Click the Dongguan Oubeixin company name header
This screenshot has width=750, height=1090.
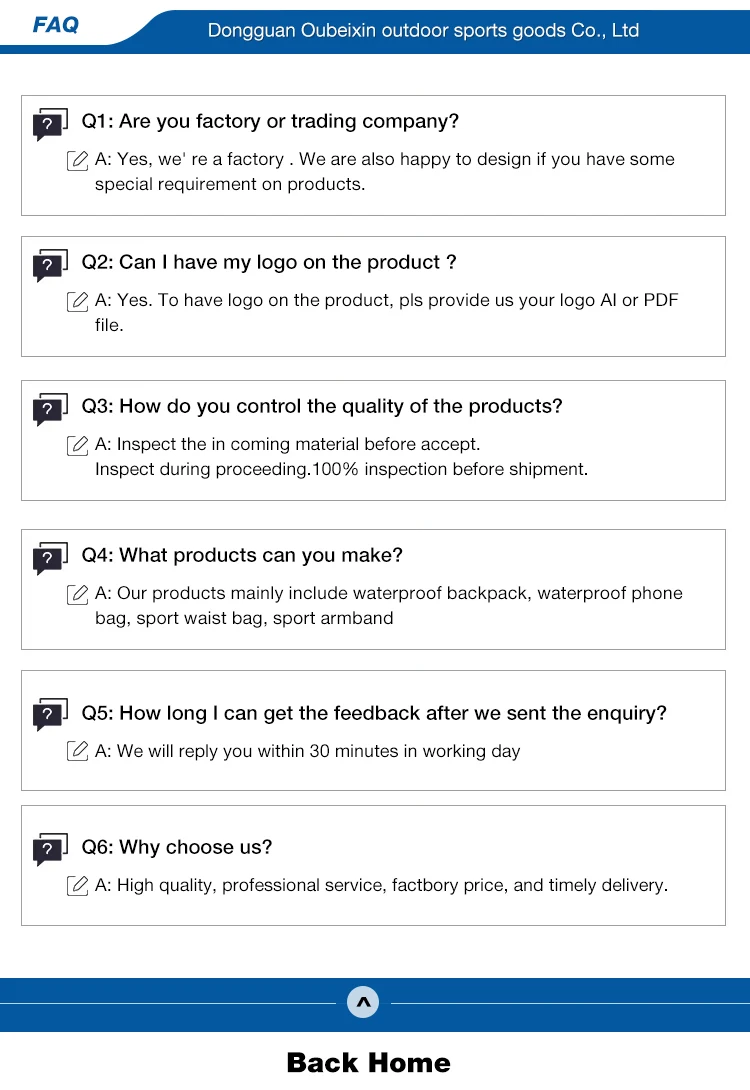pos(423,31)
